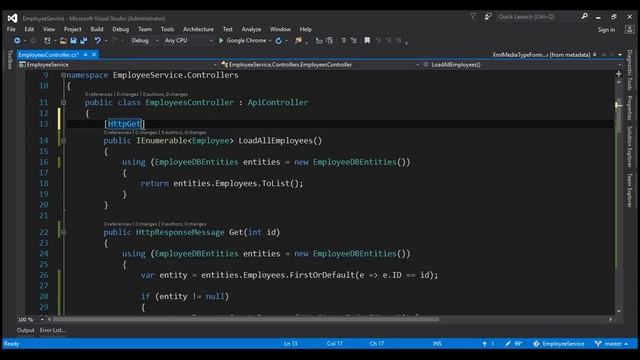Open the document tab list dropdown arrow
Screen dimensions: 640x360
click(x=620, y=55)
